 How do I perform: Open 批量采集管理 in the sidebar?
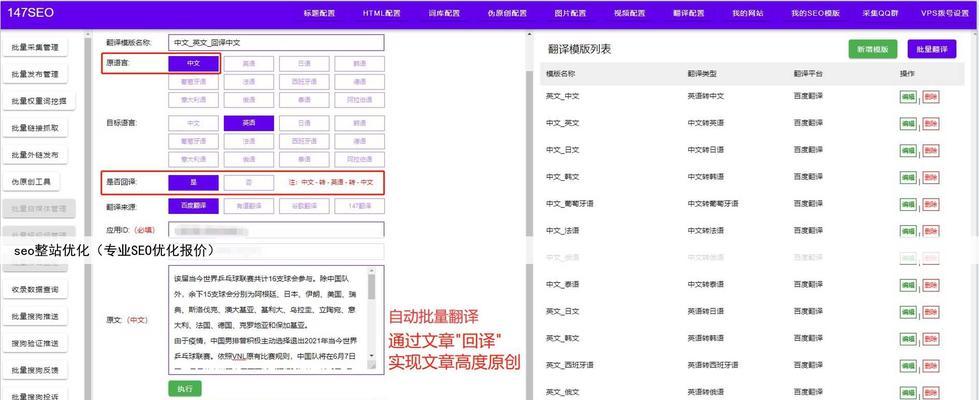[x=34, y=47]
